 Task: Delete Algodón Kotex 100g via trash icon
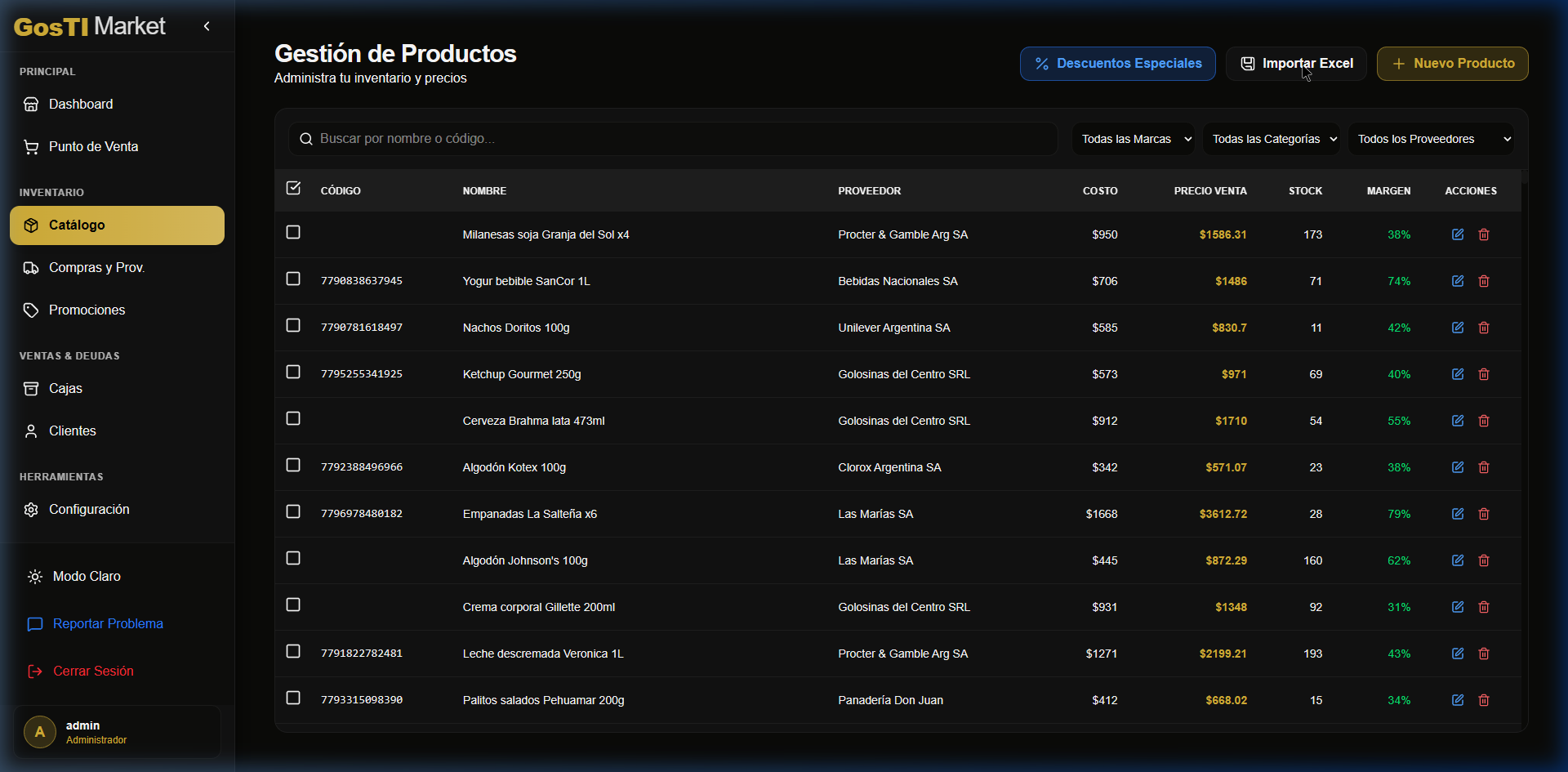[1484, 467]
